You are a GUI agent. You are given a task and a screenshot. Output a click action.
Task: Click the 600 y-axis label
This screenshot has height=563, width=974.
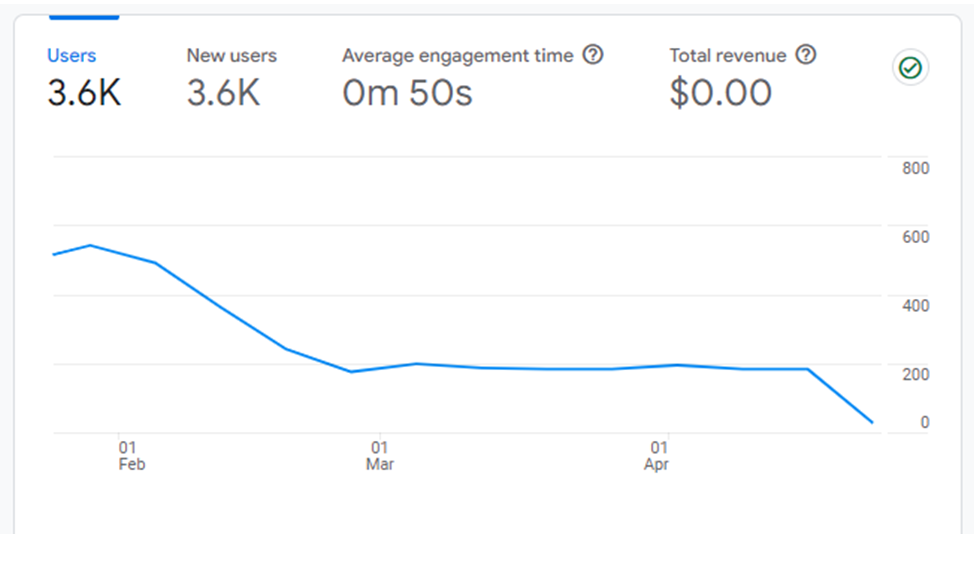pos(916,237)
